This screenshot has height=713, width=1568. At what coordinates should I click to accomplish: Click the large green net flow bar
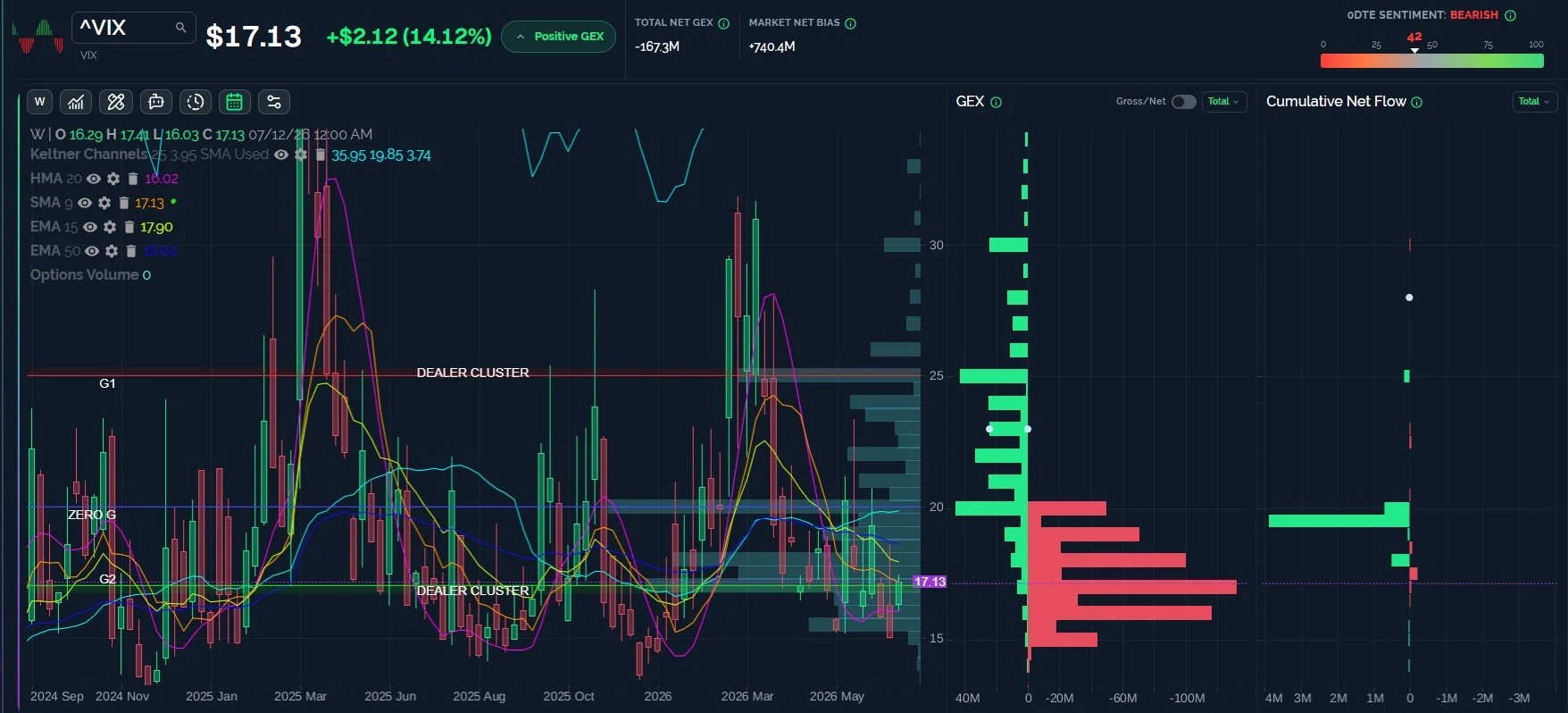click(x=1339, y=520)
